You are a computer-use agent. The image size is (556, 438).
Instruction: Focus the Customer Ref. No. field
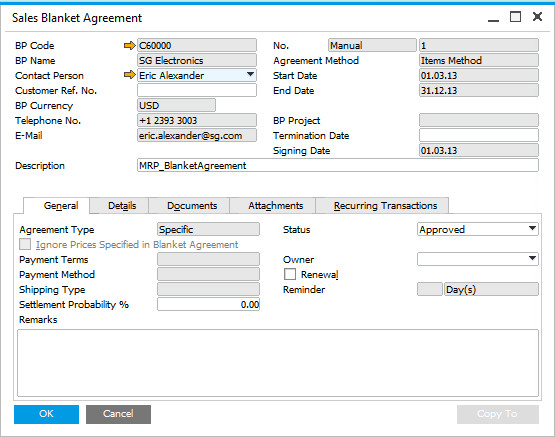tap(197, 90)
